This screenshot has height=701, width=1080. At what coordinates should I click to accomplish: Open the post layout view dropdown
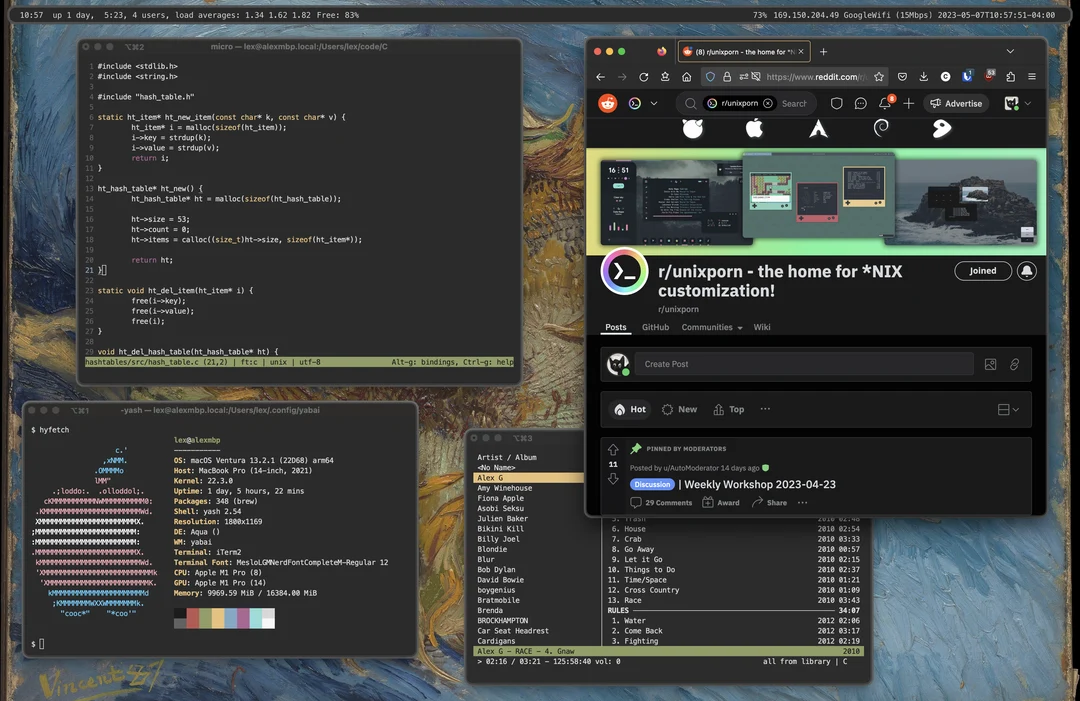point(1008,409)
